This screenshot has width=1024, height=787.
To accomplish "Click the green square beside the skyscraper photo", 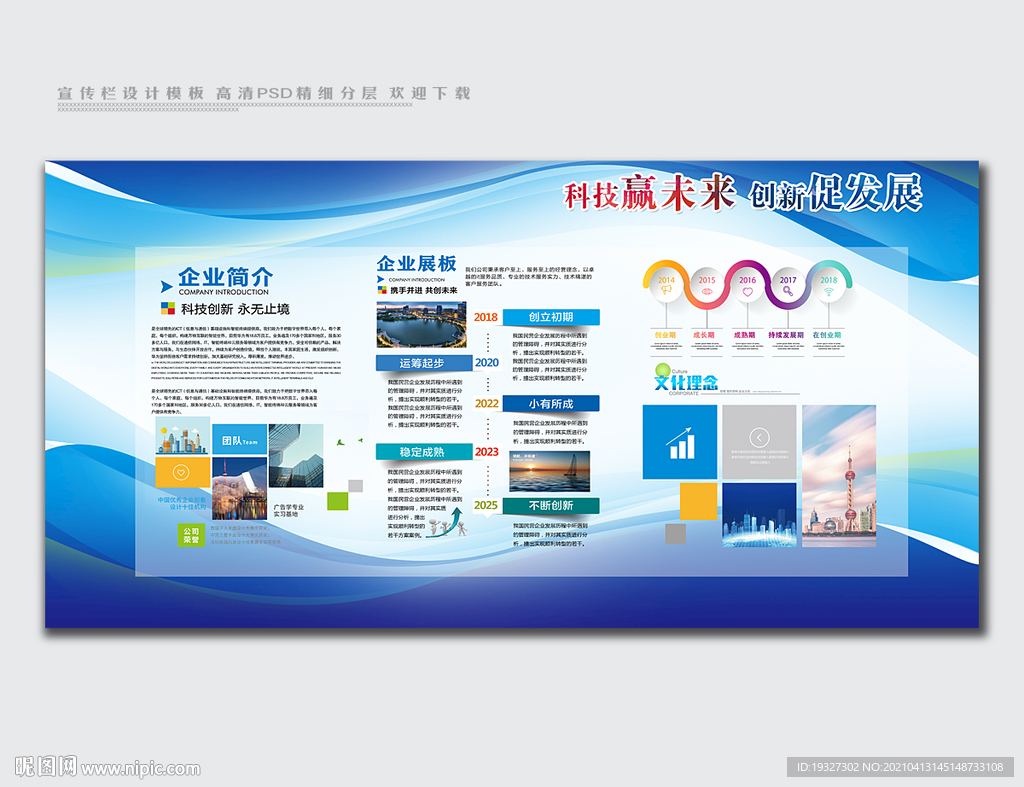I will [x=338, y=501].
